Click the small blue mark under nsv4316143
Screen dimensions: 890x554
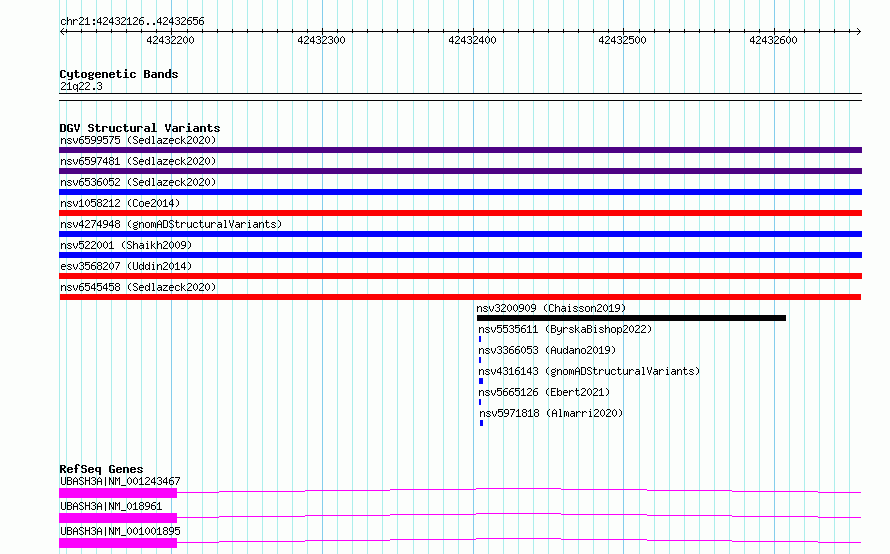click(481, 381)
